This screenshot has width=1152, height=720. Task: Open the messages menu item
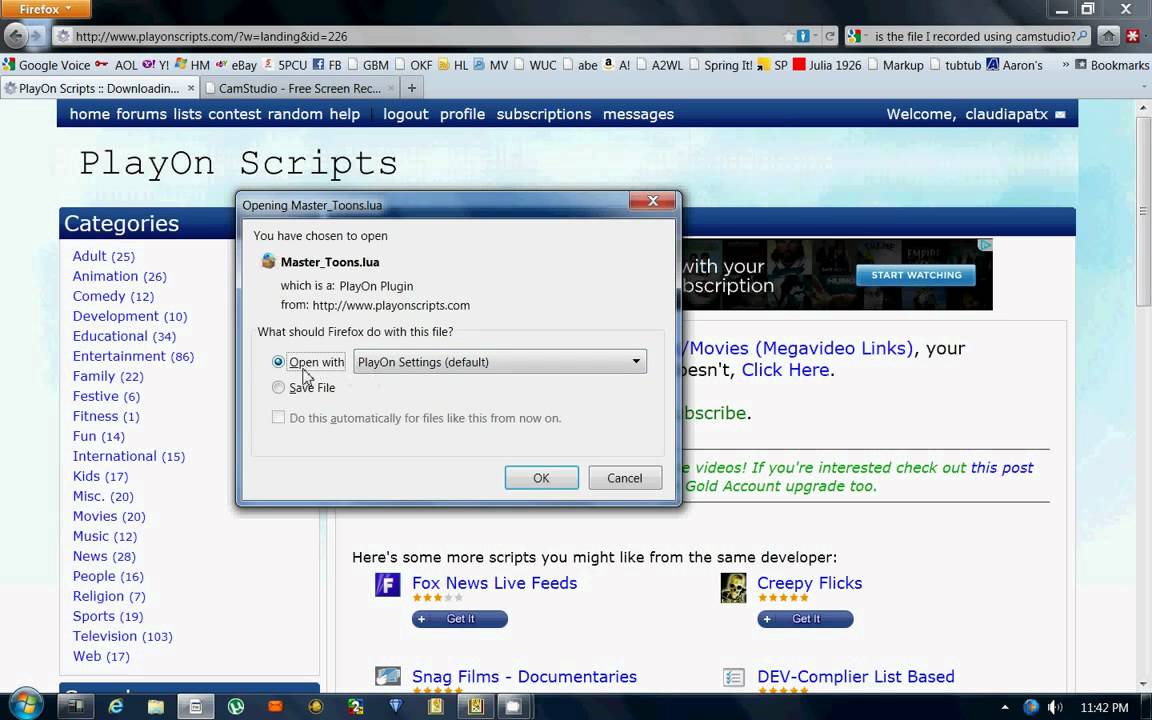[638, 115]
